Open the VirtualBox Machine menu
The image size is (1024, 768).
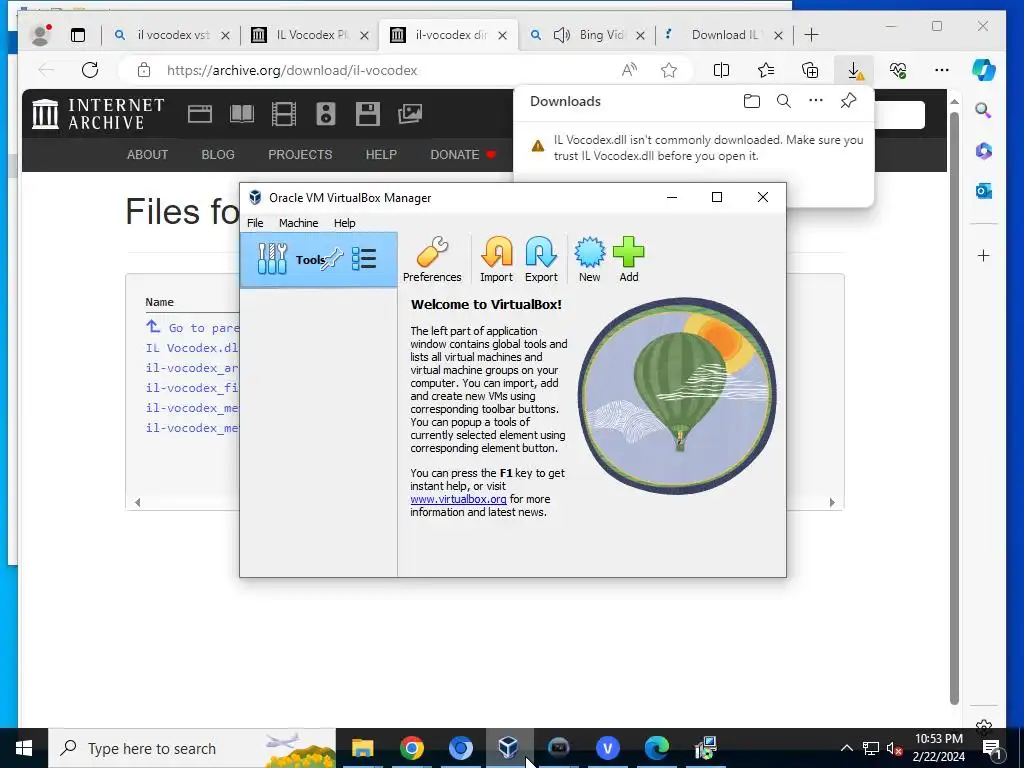298,223
